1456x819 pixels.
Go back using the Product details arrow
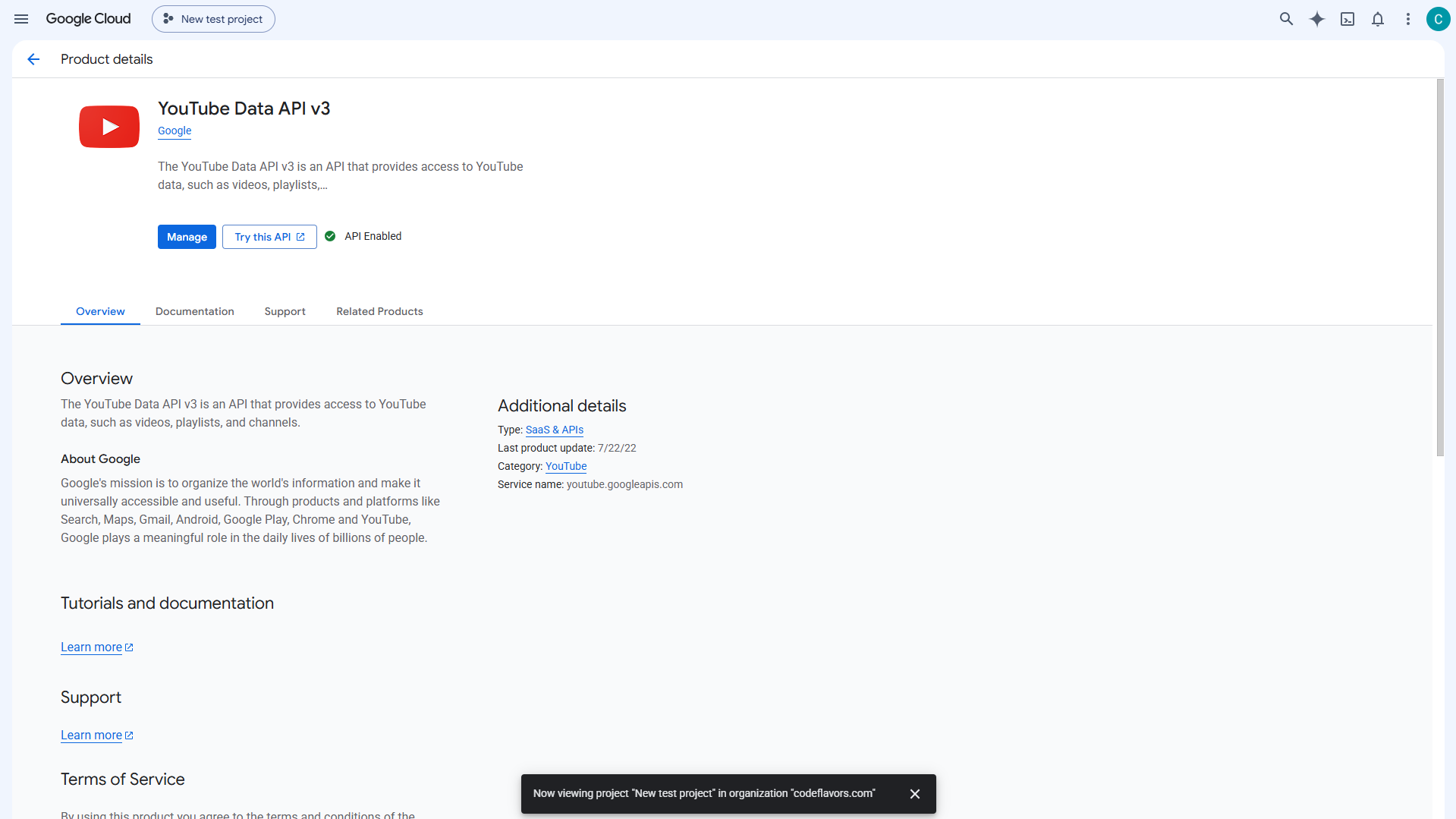[x=33, y=59]
